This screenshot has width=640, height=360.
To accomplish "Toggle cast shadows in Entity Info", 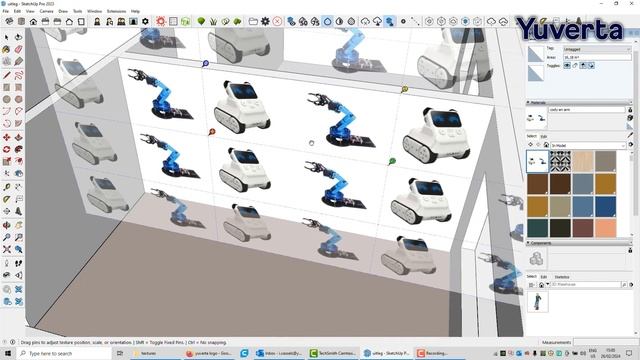I will [591, 65].
